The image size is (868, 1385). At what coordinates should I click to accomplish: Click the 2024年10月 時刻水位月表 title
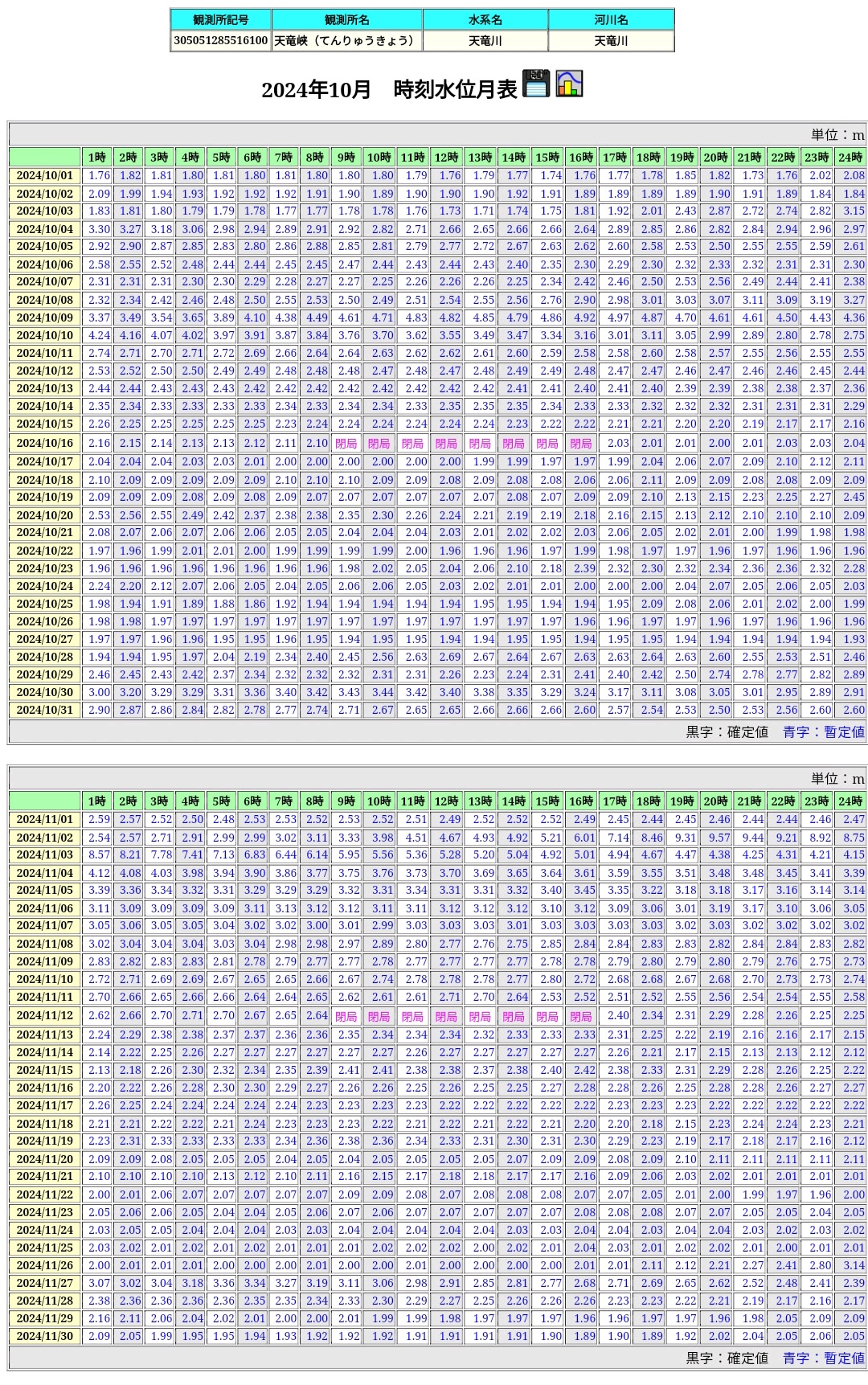point(389,89)
